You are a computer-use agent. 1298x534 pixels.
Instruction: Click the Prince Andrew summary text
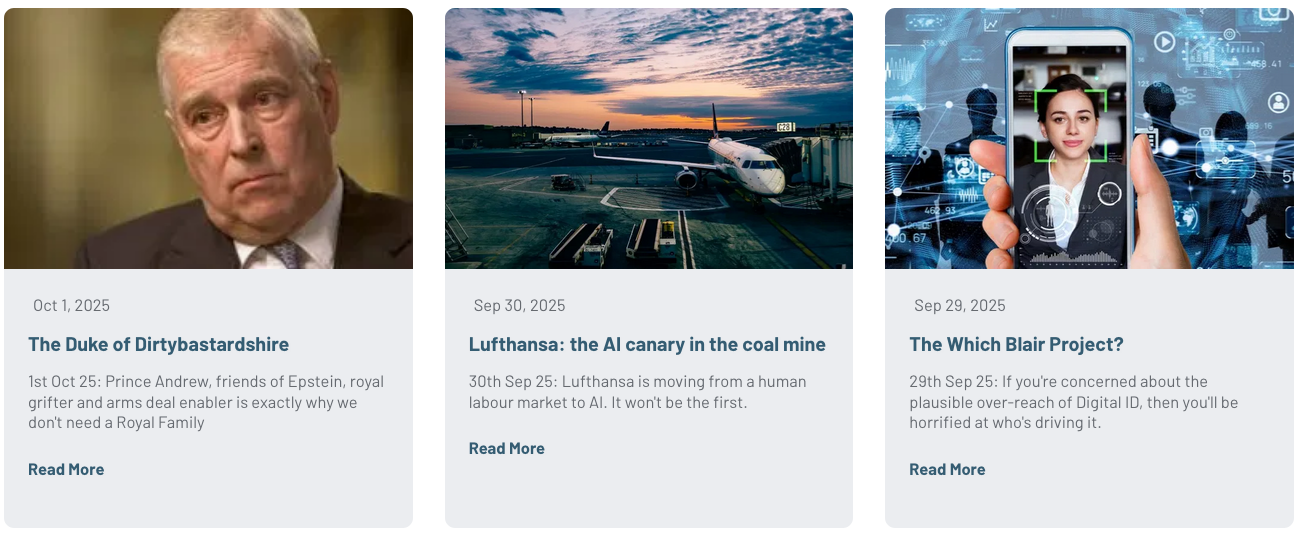click(x=206, y=402)
